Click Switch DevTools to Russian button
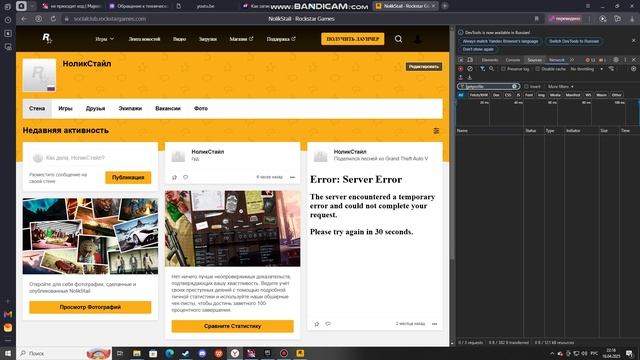640x360 pixels. click(x=574, y=41)
